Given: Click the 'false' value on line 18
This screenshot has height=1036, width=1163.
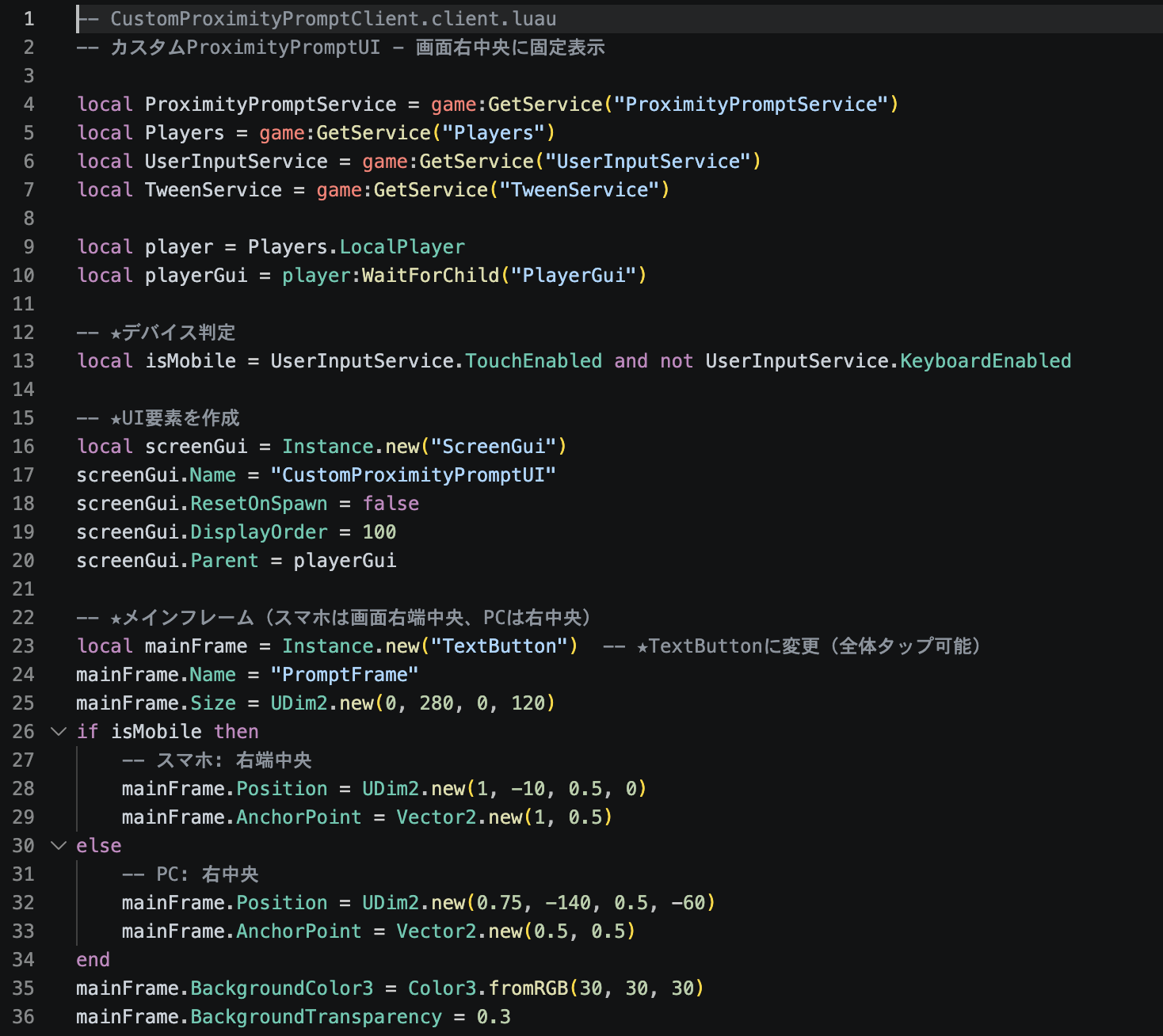Looking at the screenshot, I should pos(391,503).
